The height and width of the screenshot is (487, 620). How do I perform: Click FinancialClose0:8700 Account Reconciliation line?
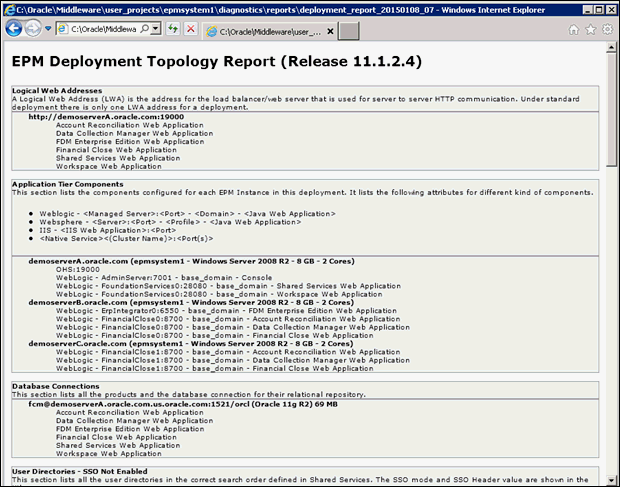[x=228, y=319]
